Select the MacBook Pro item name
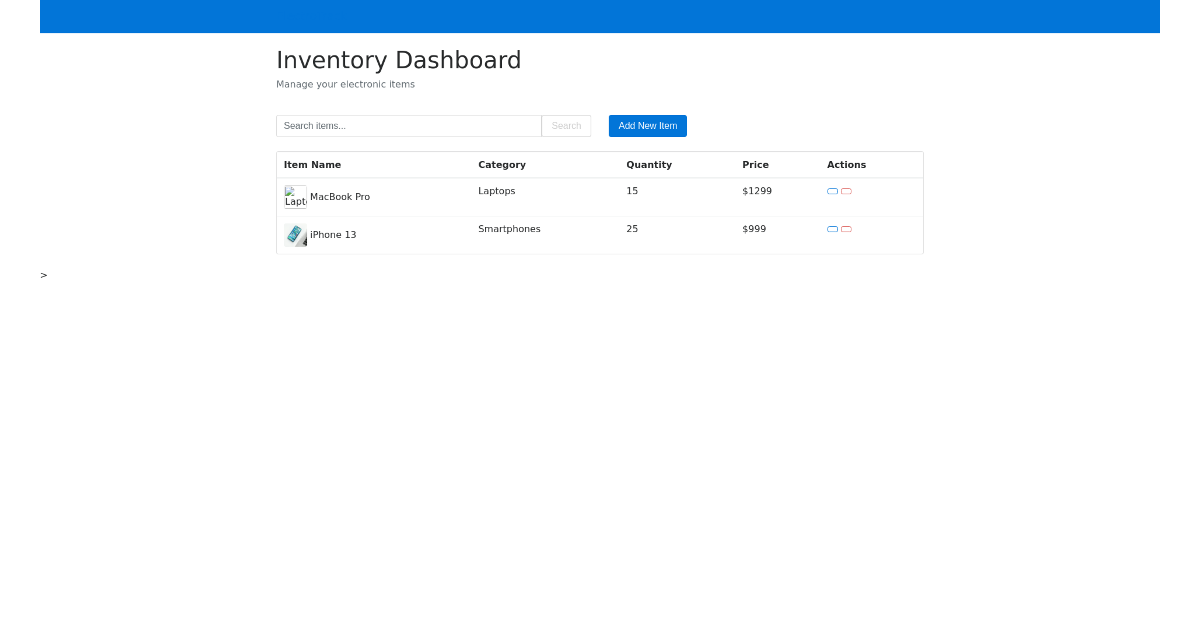1200x630 pixels. (x=340, y=196)
